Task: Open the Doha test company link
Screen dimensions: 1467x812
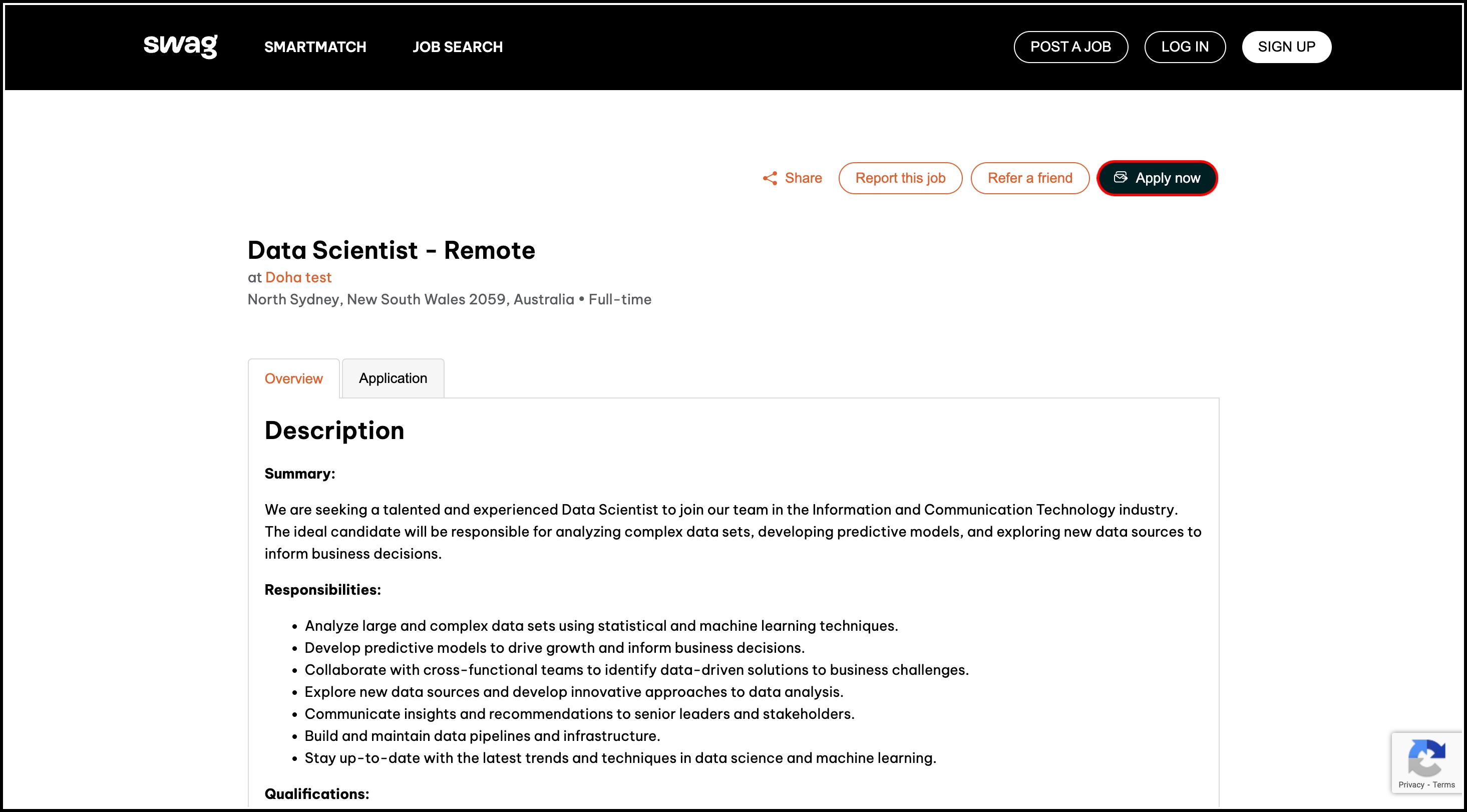Action: (298, 277)
